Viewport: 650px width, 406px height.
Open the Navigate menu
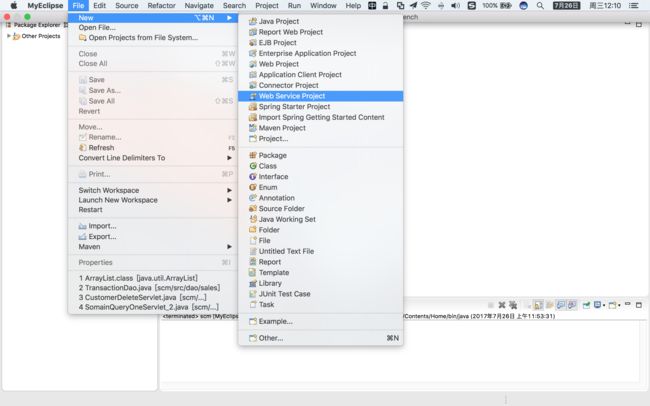(x=199, y=5)
